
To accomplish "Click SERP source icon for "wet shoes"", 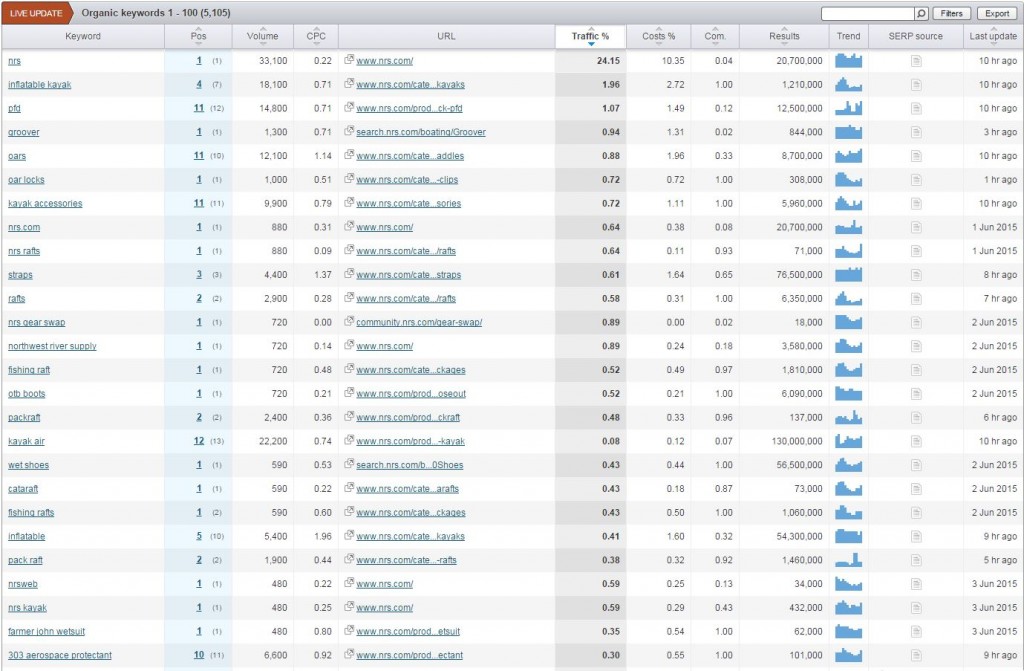I will tap(915, 465).
